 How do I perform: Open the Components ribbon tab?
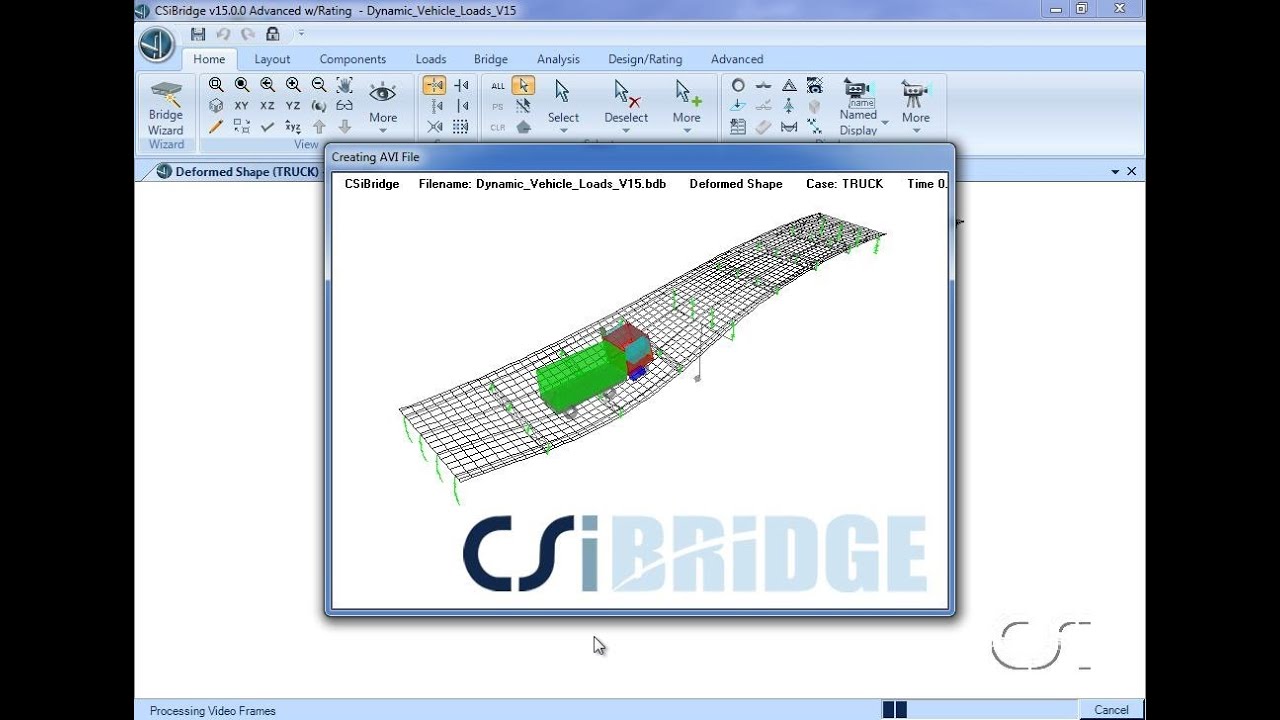(352, 59)
